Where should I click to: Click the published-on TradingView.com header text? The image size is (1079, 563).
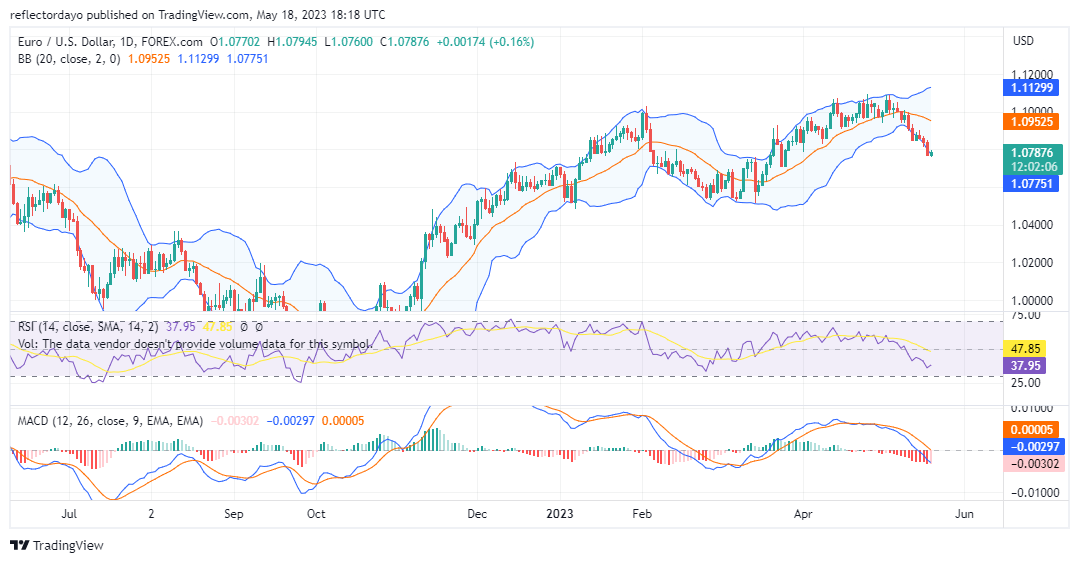point(197,14)
